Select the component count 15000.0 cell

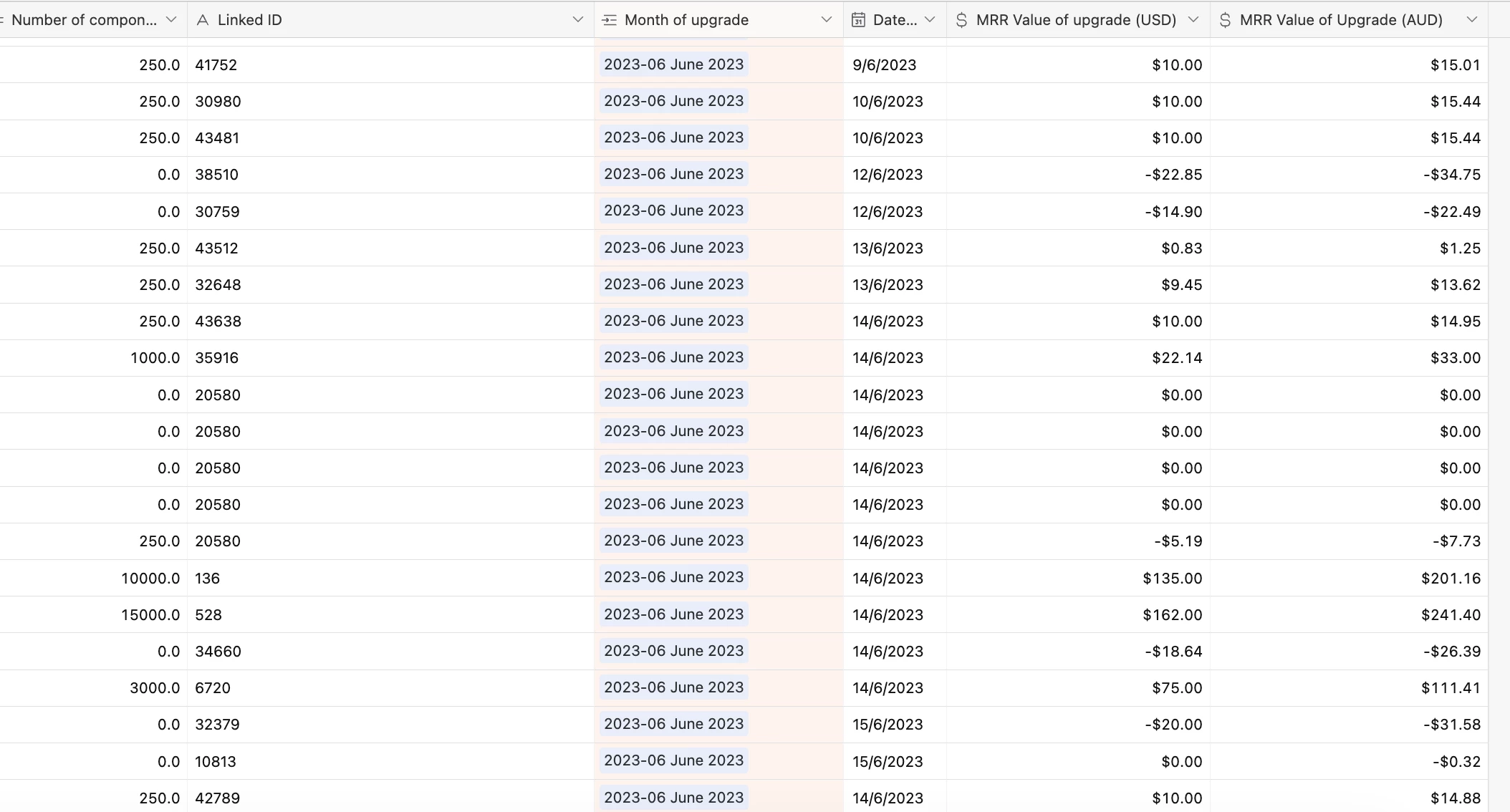[150, 615]
